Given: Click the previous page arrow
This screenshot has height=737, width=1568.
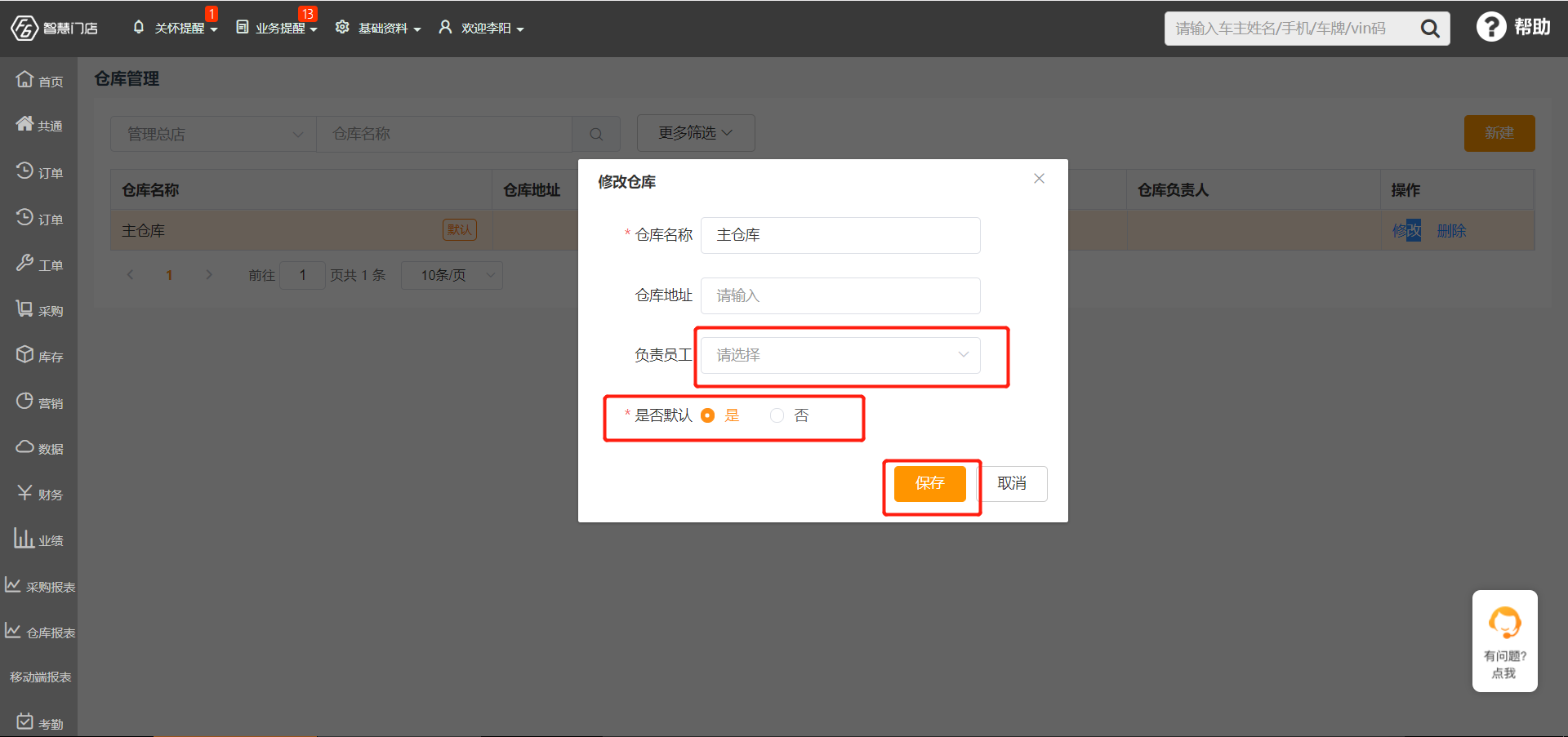Looking at the screenshot, I should [x=130, y=275].
